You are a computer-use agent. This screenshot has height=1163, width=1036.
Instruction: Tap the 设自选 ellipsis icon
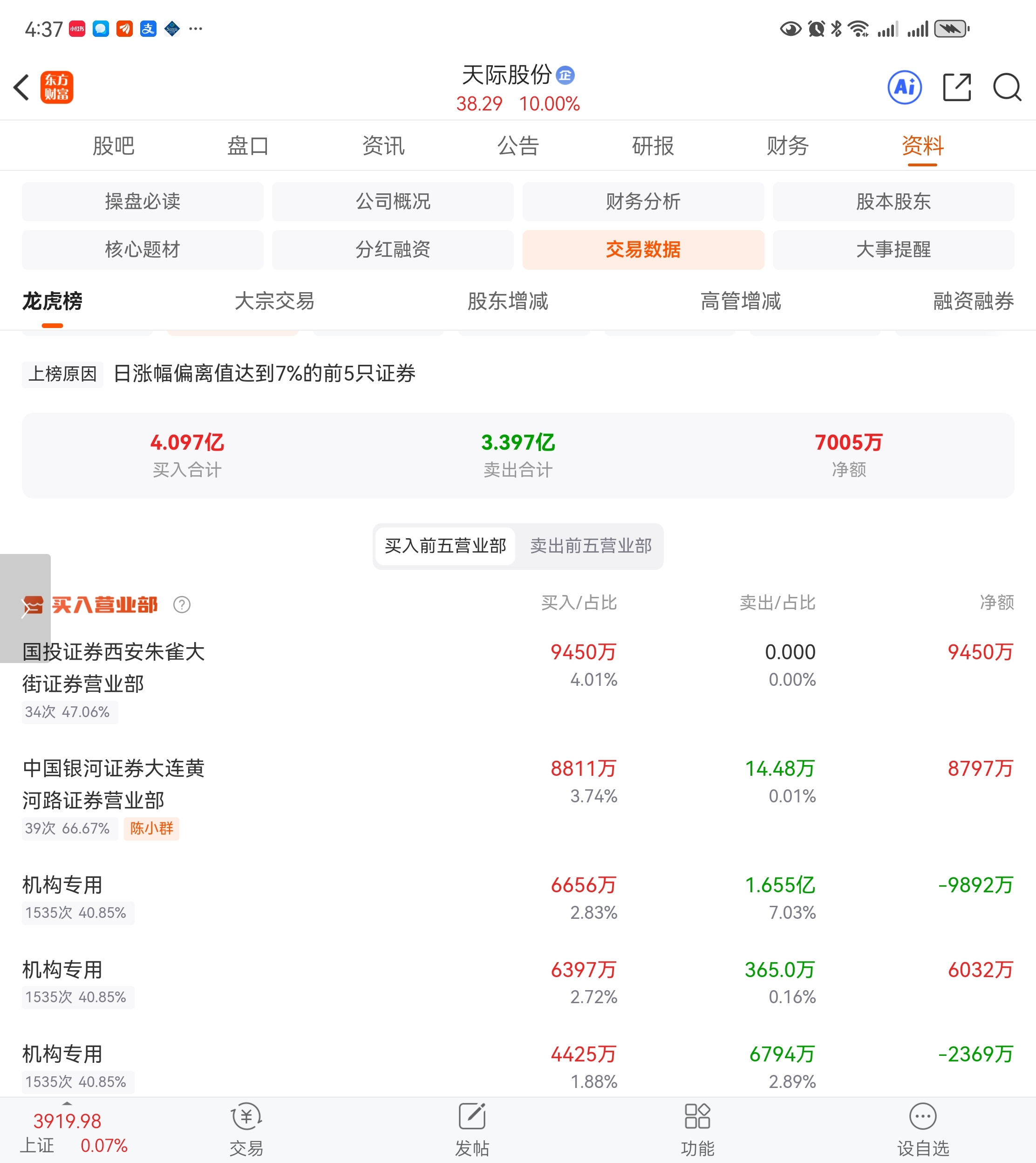tap(923, 1117)
